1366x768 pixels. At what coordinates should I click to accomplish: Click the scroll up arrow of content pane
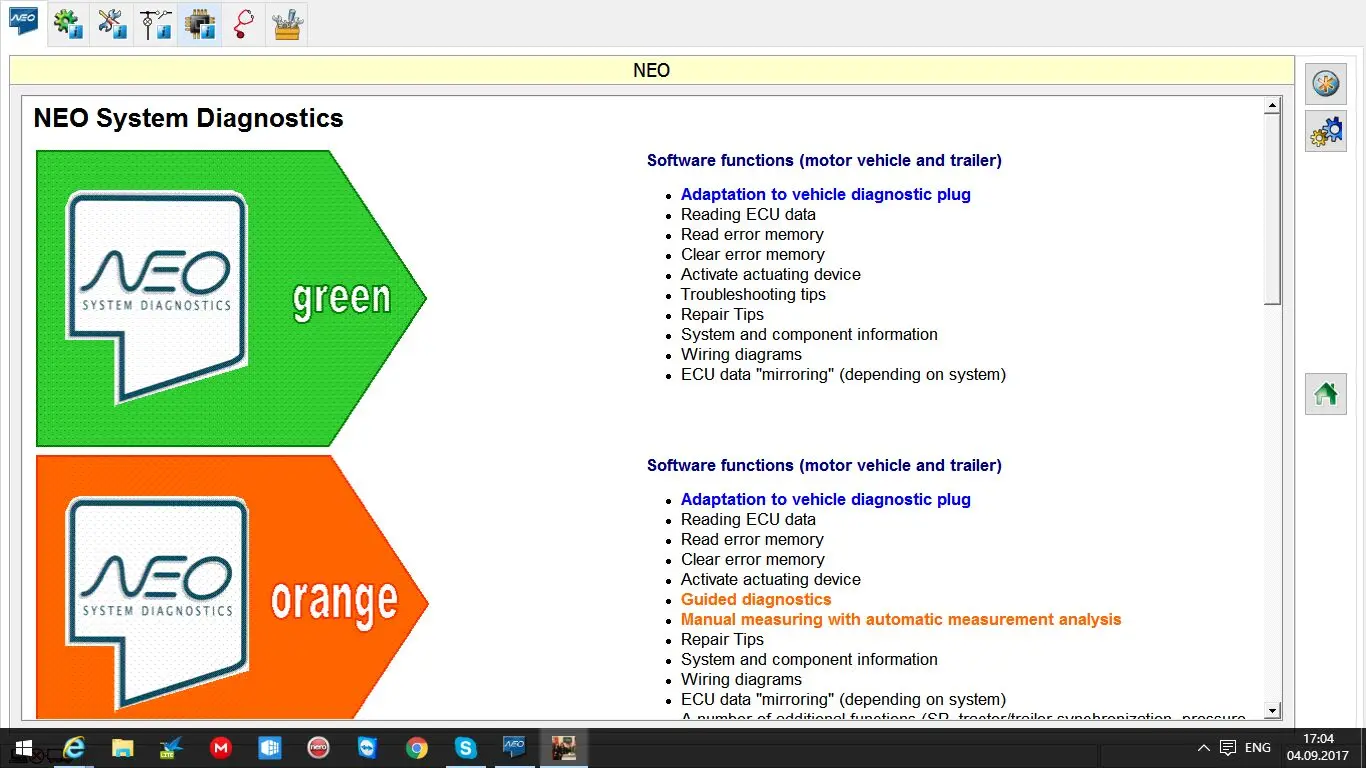[1273, 105]
